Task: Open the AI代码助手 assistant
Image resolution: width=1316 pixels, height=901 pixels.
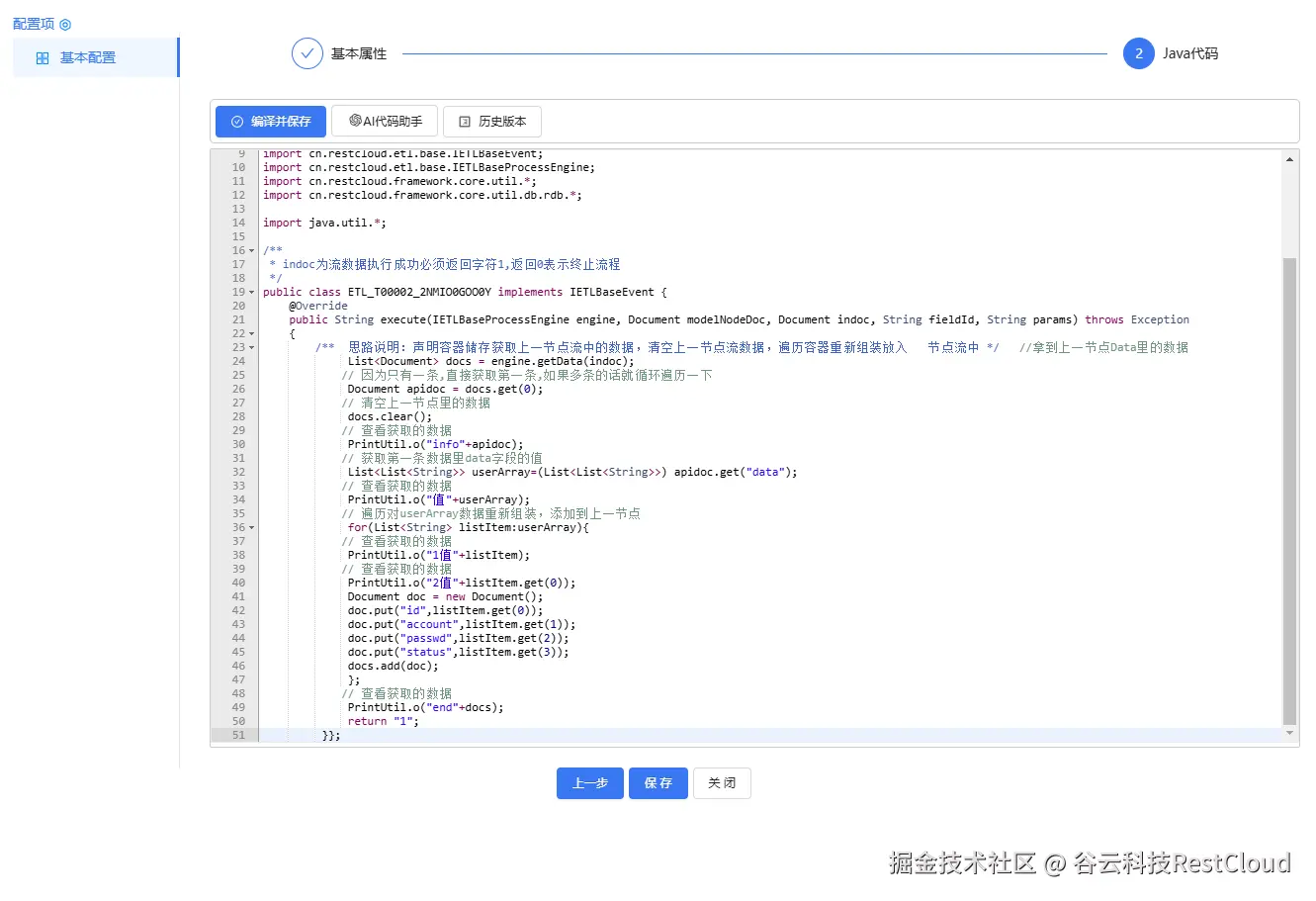Action: (385, 121)
